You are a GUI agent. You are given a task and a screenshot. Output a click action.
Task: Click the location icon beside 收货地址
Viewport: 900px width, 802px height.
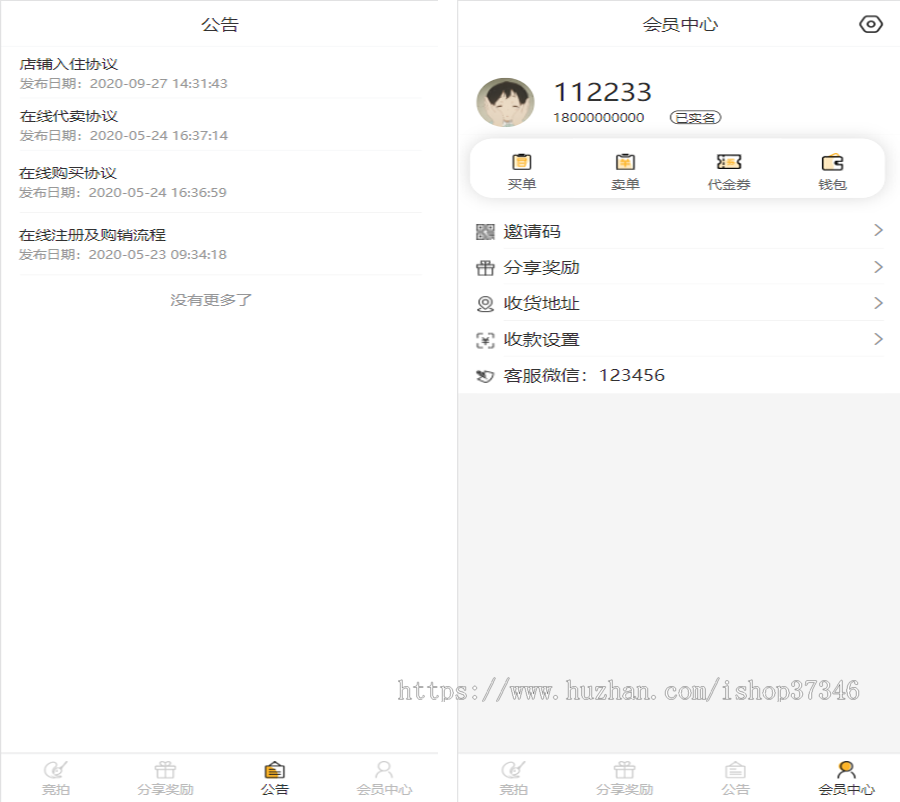tap(485, 304)
